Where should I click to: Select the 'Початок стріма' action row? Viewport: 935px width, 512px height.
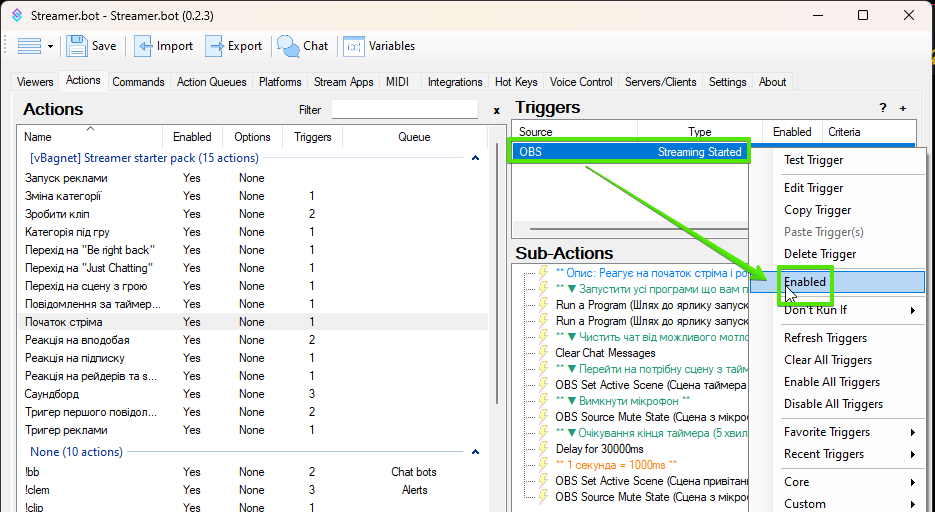[x=253, y=322]
